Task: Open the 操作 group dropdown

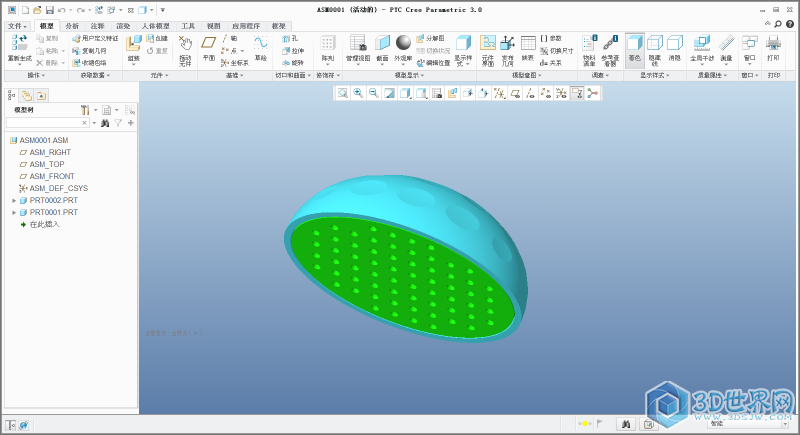Action: pos(36,75)
